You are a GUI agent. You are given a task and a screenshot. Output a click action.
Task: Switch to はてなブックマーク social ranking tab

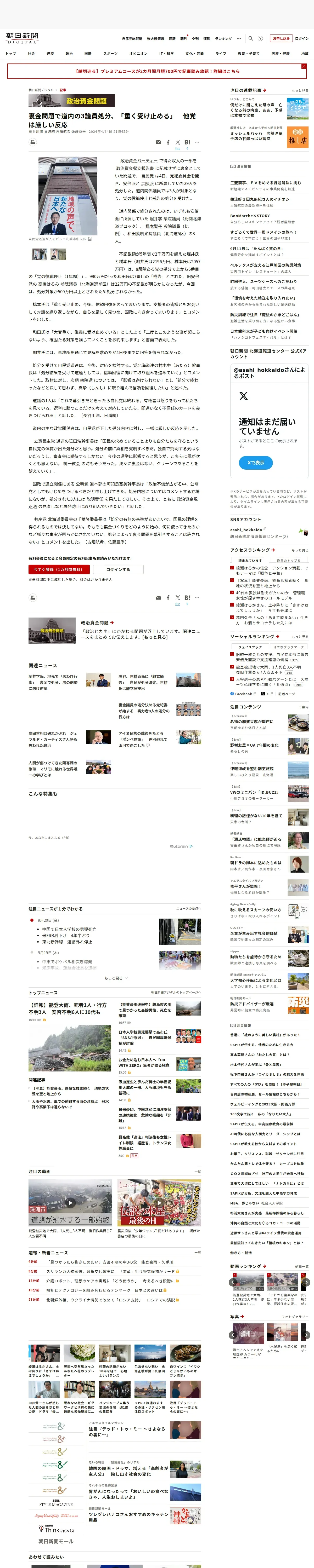coord(288,647)
